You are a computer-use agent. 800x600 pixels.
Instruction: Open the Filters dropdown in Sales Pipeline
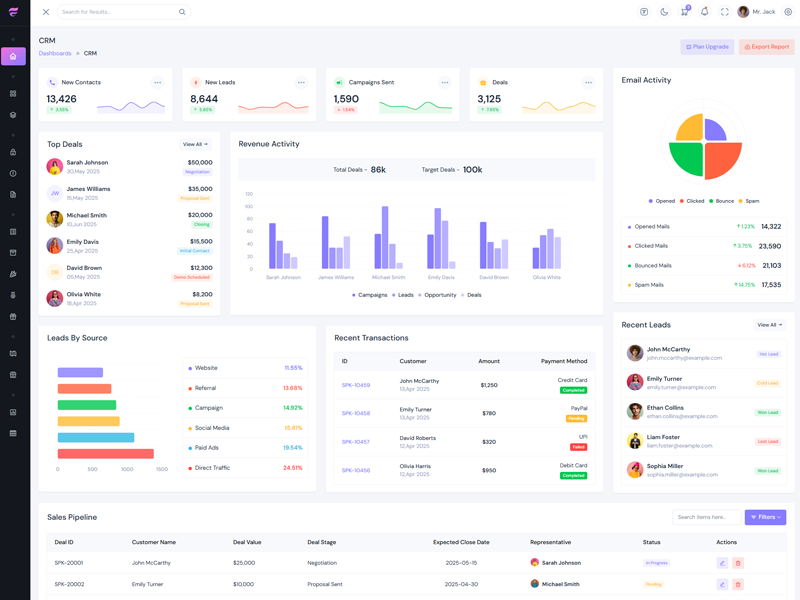pyautogui.click(x=765, y=517)
